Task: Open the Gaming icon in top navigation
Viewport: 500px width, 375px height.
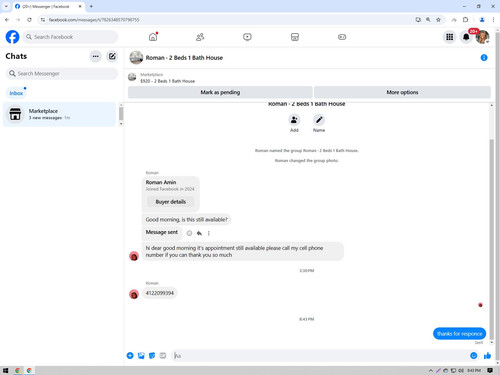Action: pos(342,37)
